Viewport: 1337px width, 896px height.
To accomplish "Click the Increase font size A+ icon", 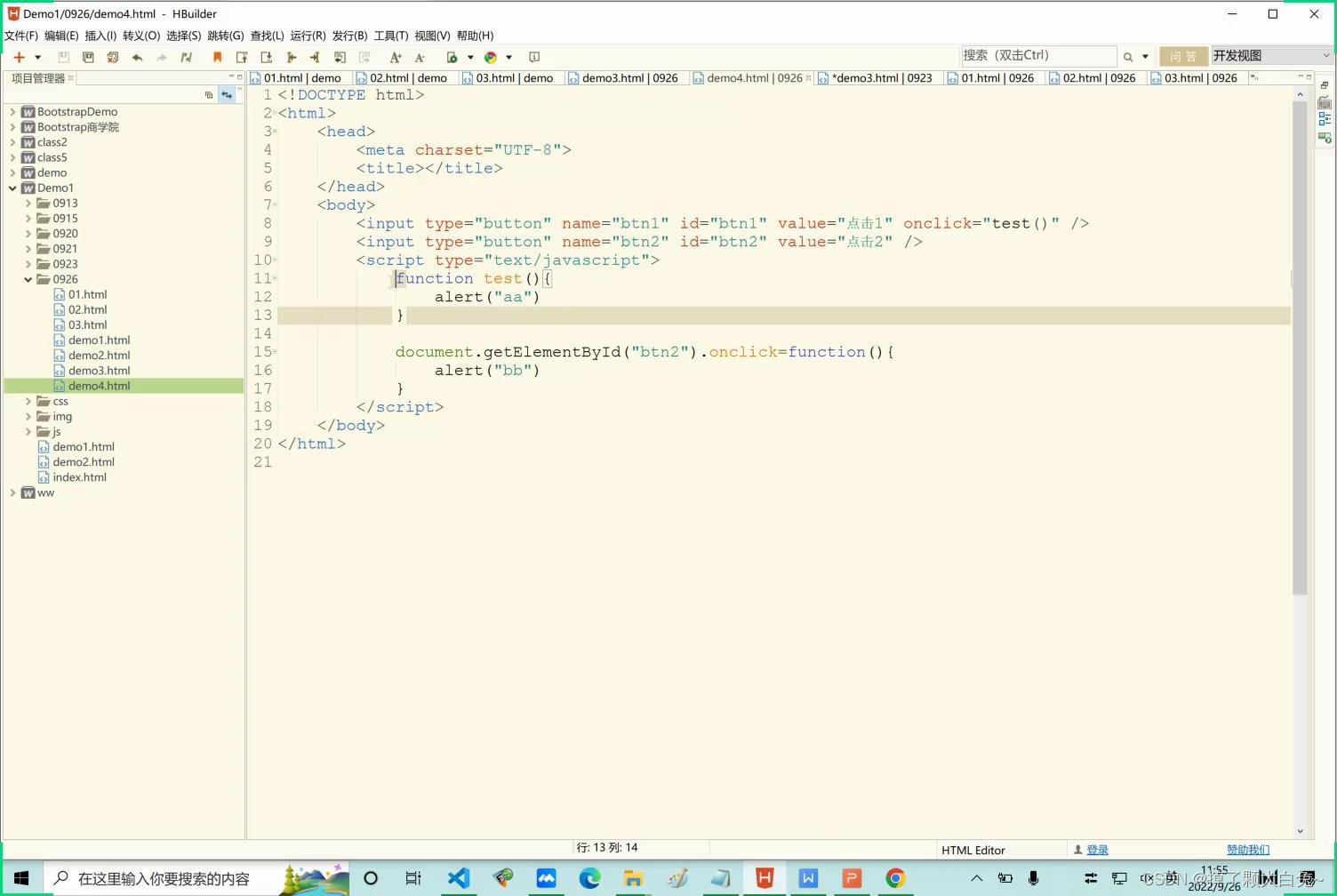I will (x=396, y=57).
